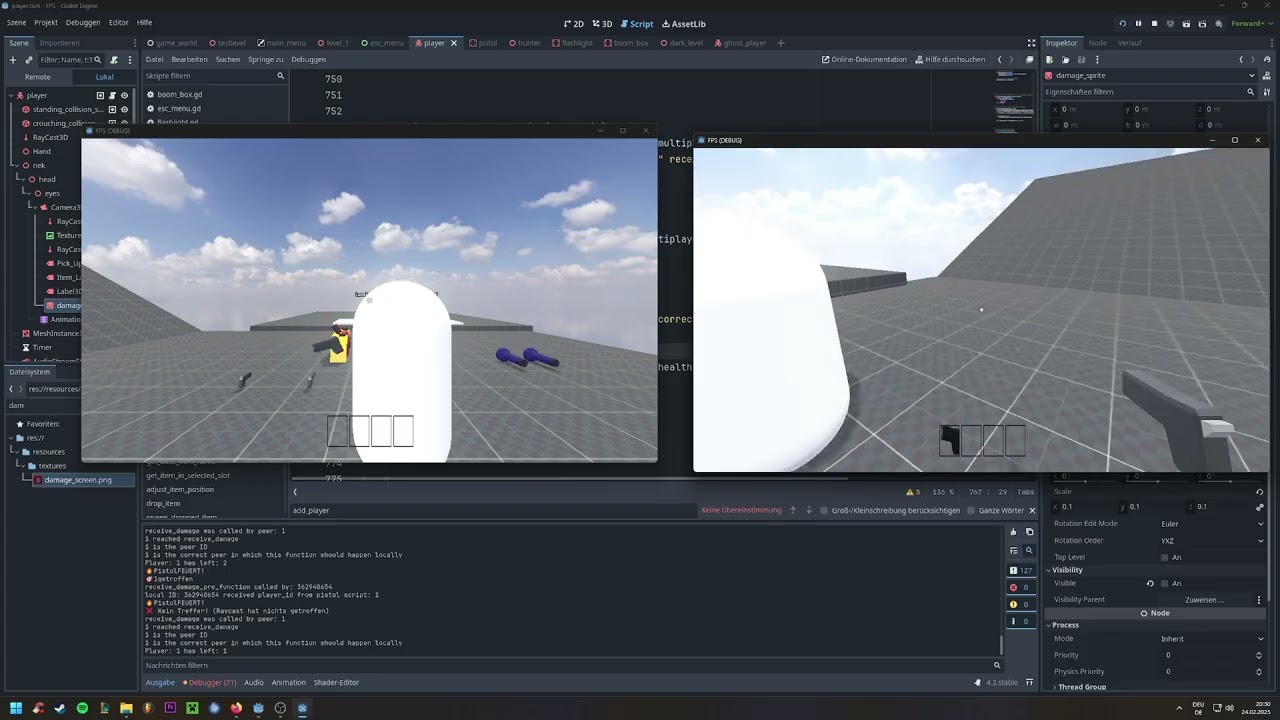Copy the output log with the copy icon

[x=1029, y=532]
